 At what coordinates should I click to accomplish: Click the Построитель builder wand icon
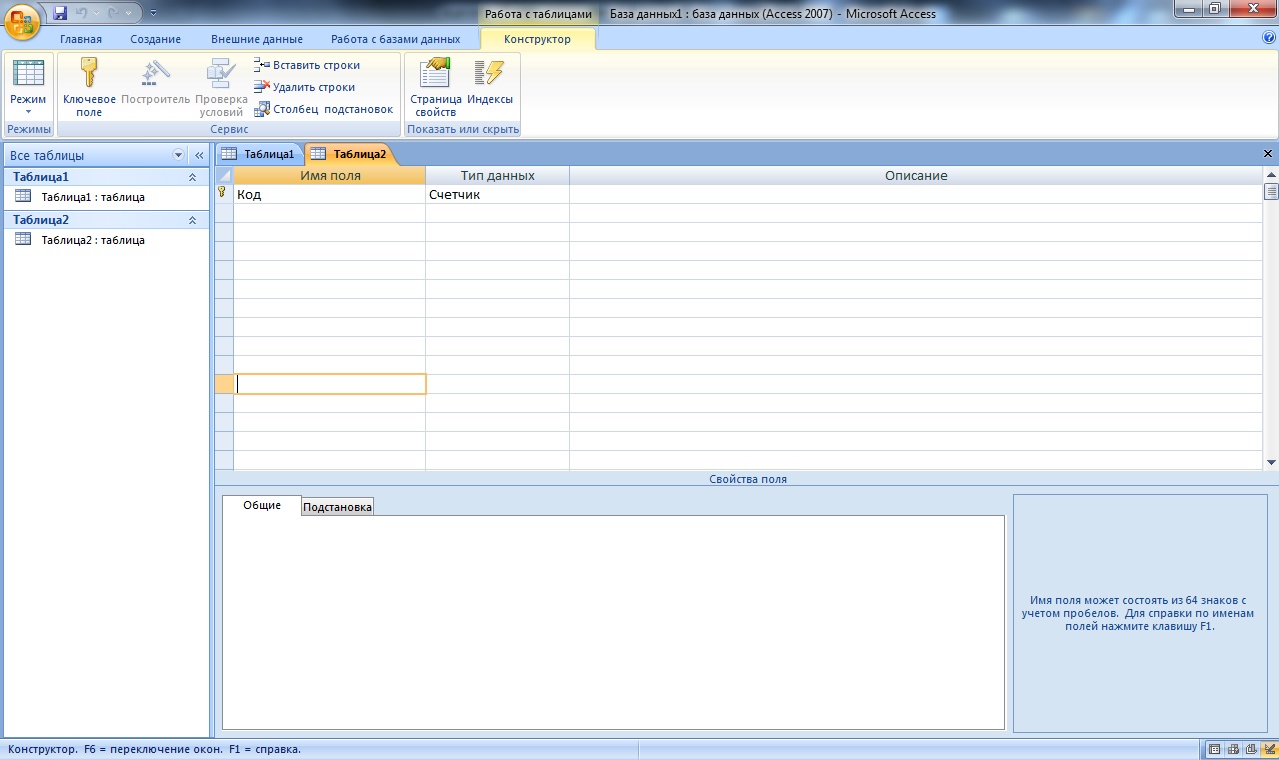155,82
